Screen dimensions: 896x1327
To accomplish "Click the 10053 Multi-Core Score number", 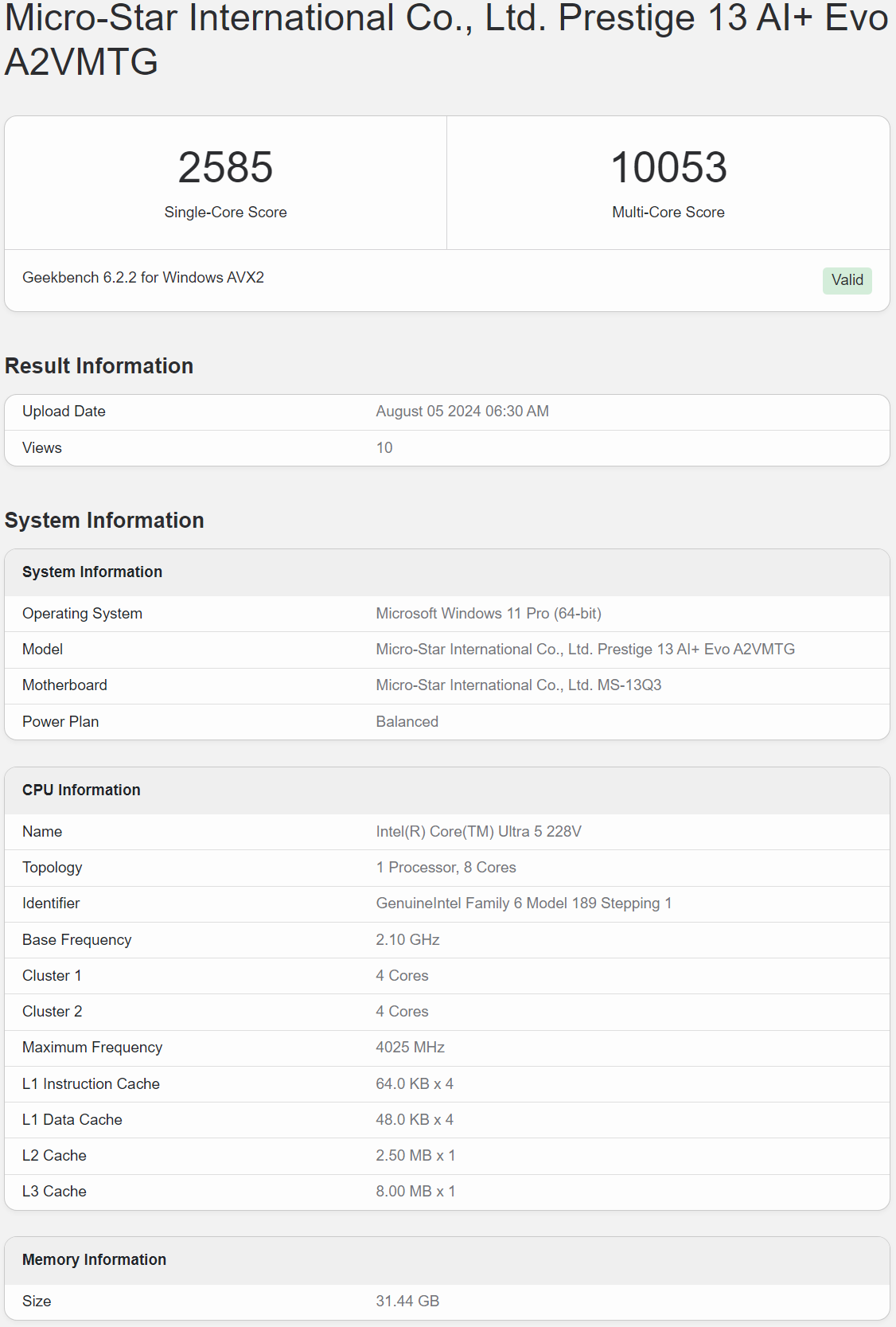I will tap(668, 168).
